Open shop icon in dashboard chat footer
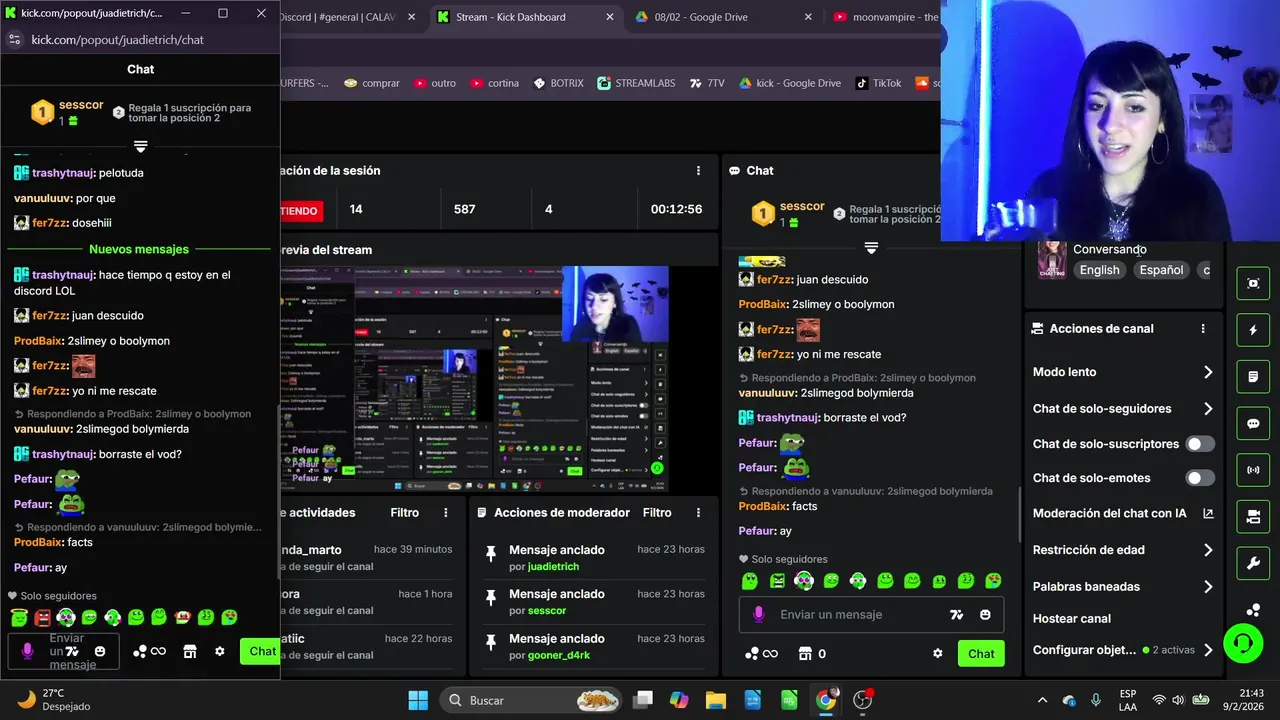The height and width of the screenshot is (720, 1280). [804, 653]
